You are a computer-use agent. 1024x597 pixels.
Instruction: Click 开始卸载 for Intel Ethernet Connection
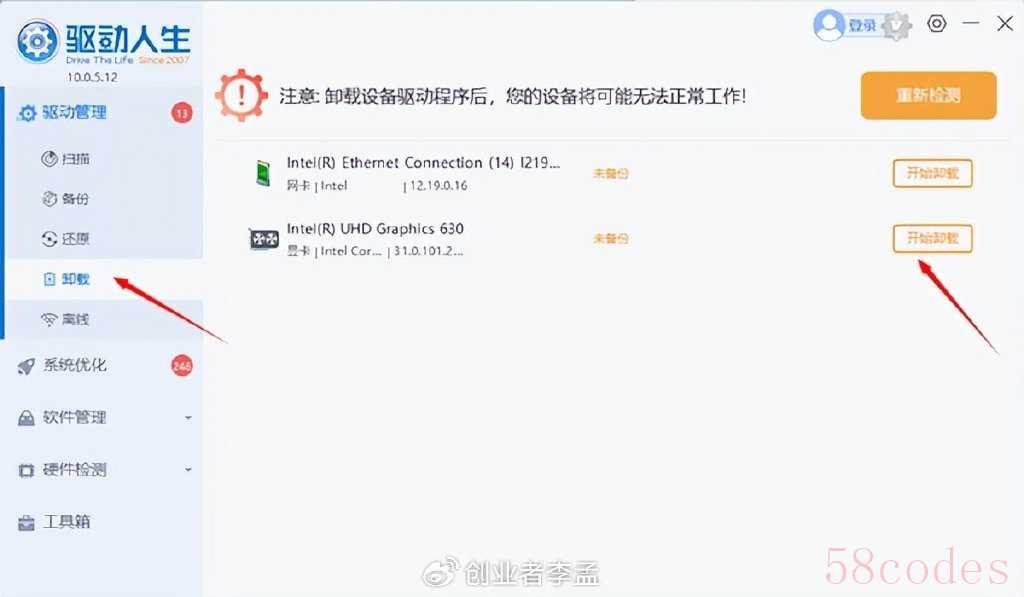[x=933, y=173]
